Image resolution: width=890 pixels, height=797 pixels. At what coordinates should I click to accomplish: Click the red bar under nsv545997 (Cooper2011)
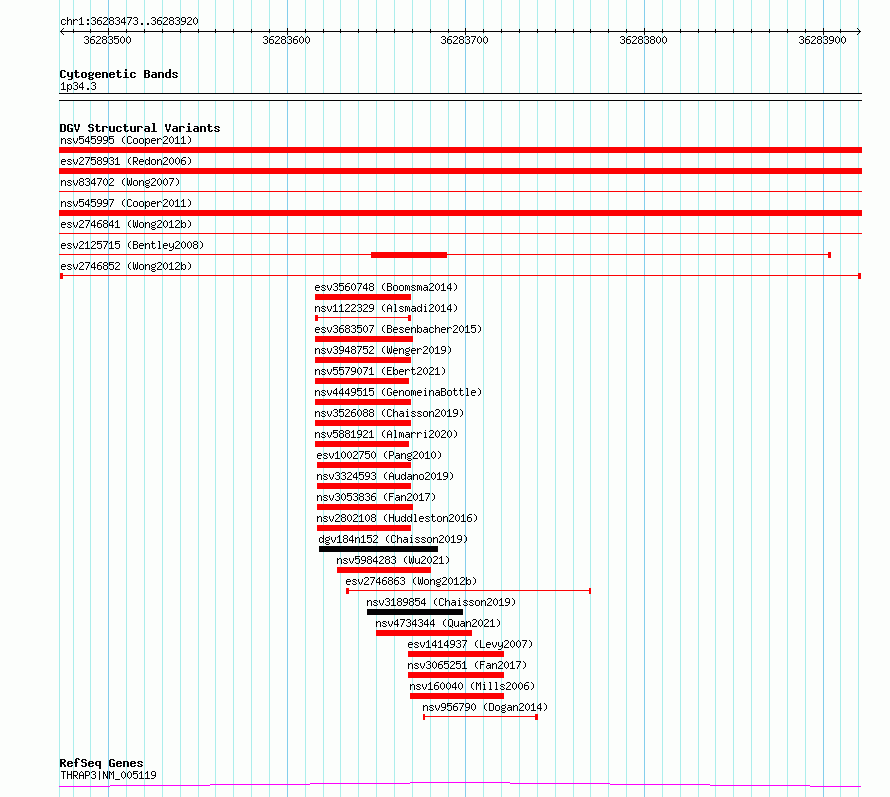(x=460, y=213)
